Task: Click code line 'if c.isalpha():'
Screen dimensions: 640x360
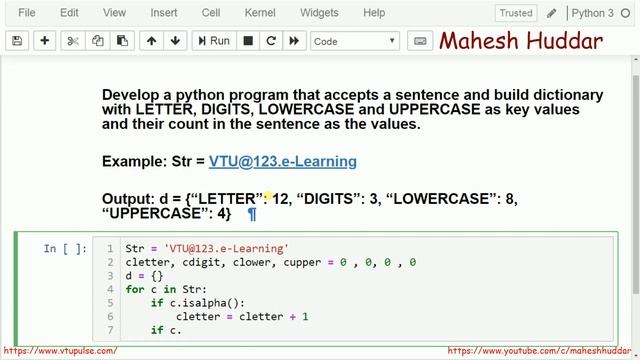Action: (198, 303)
